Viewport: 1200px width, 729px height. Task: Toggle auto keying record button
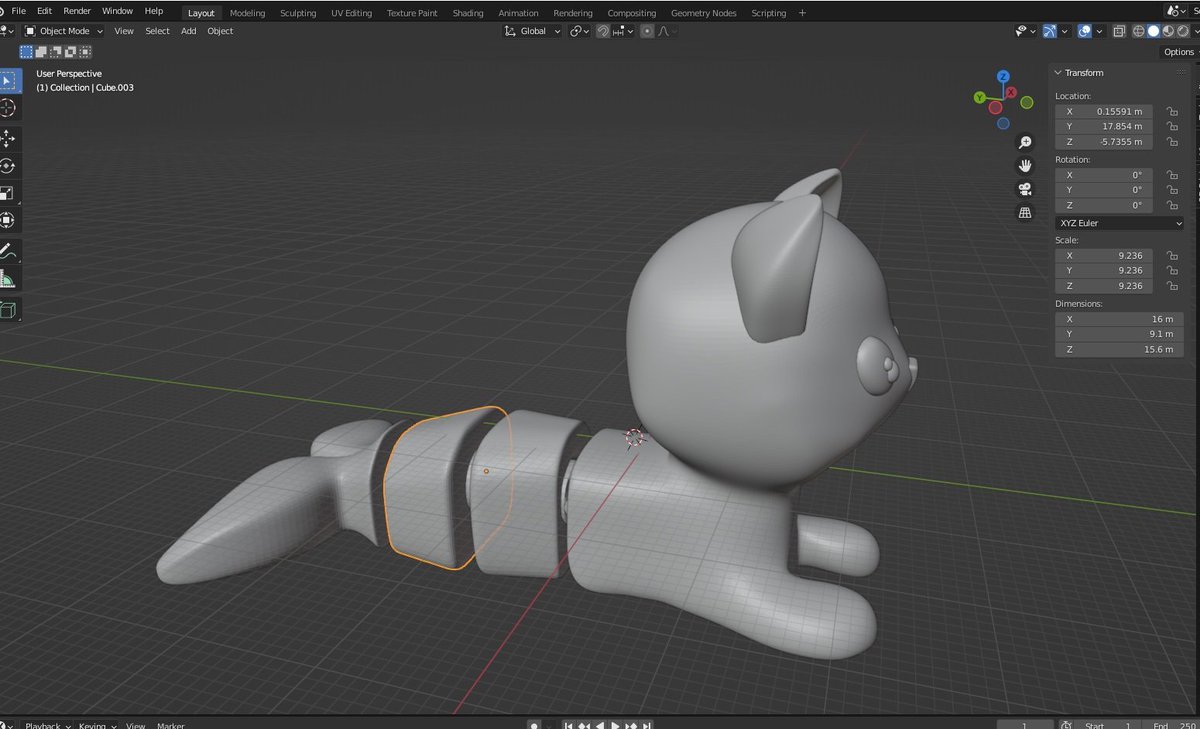[x=535, y=725]
